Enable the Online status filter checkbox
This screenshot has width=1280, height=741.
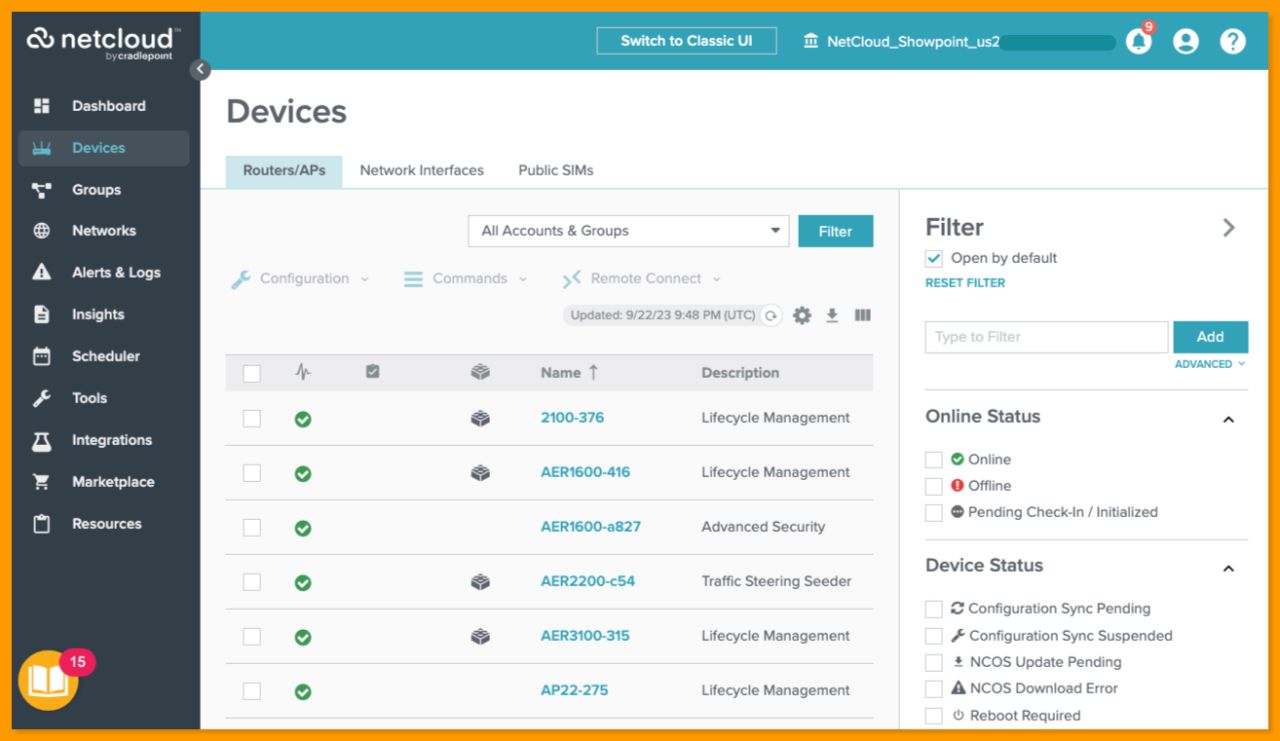tap(933, 459)
